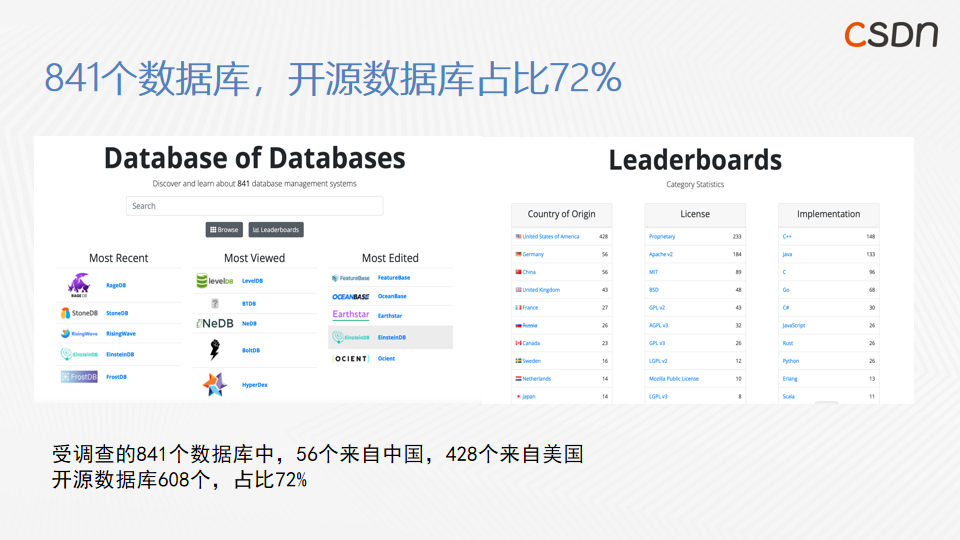Click the BTDB placeholder icon
This screenshot has width=960, height=540.
tap(215, 303)
